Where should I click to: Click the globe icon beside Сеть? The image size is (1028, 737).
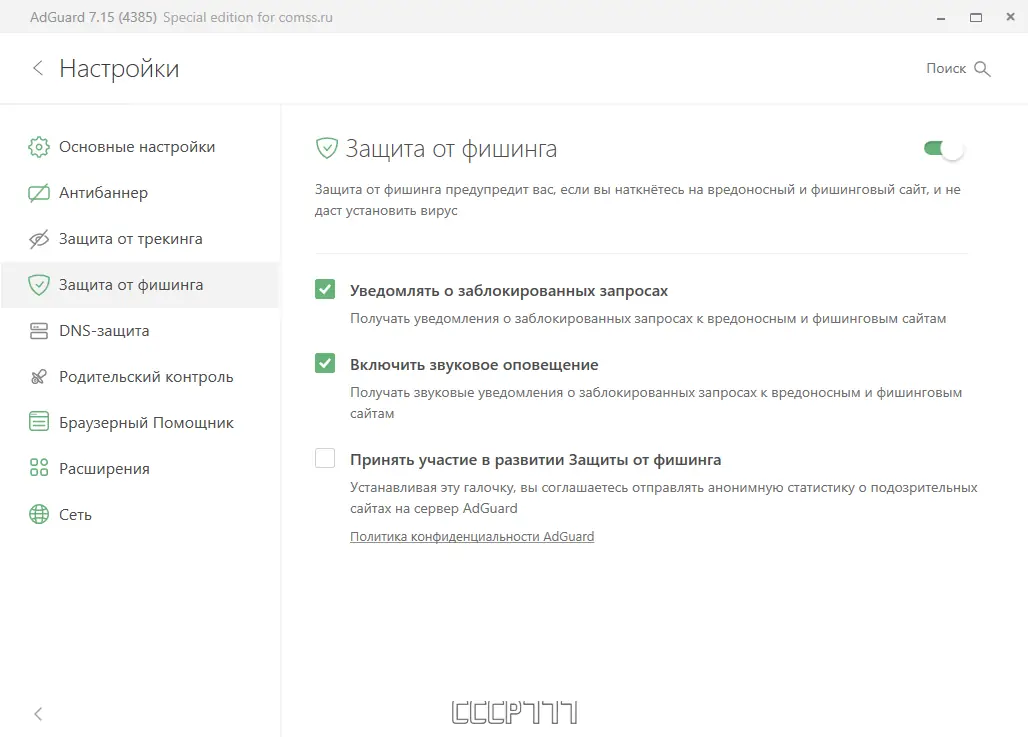click(x=39, y=514)
